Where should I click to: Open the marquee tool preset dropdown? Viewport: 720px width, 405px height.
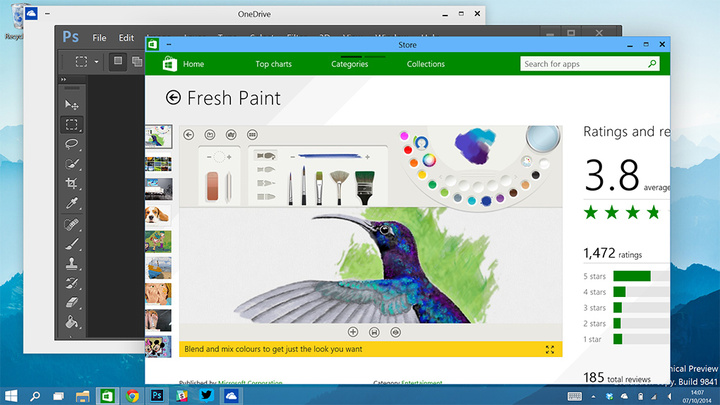(x=98, y=62)
